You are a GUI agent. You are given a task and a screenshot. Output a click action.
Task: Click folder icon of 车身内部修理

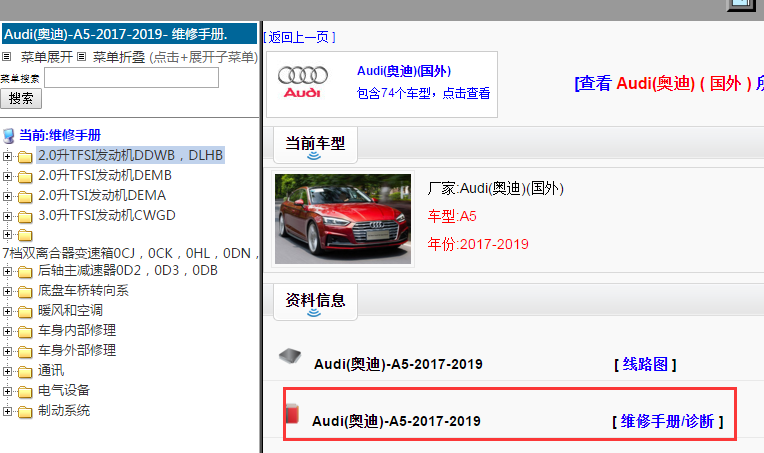[x=25, y=332]
